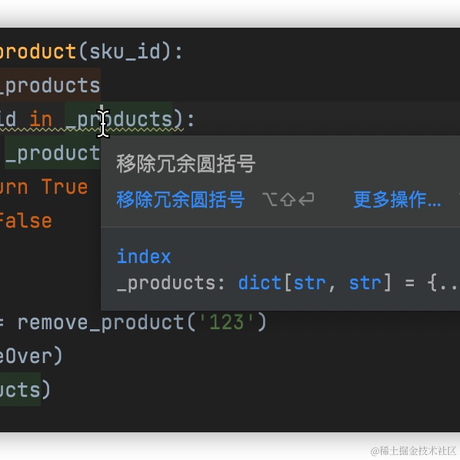Click _products inside the parenthesized condition

[119, 119]
